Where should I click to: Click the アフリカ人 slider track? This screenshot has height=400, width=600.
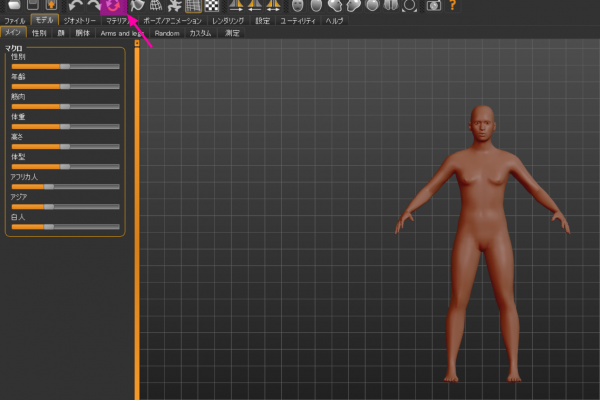click(65, 186)
